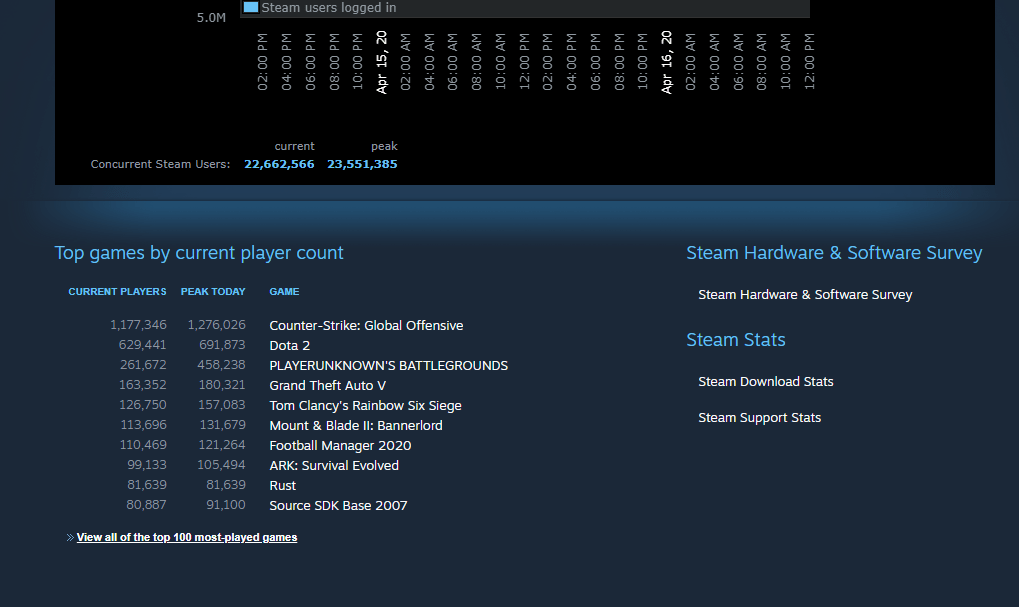Open Tom Clancy's Rainbow Six Siege link
Image resolution: width=1019 pixels, height=607 pixels.
coord(365,406)
